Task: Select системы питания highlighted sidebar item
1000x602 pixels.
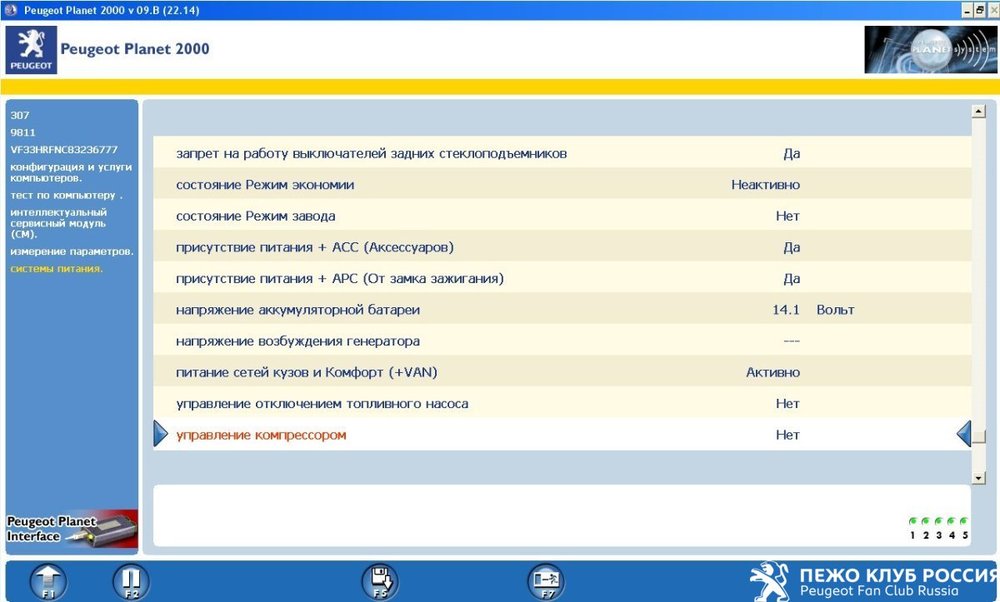Action: pos(56,268)
